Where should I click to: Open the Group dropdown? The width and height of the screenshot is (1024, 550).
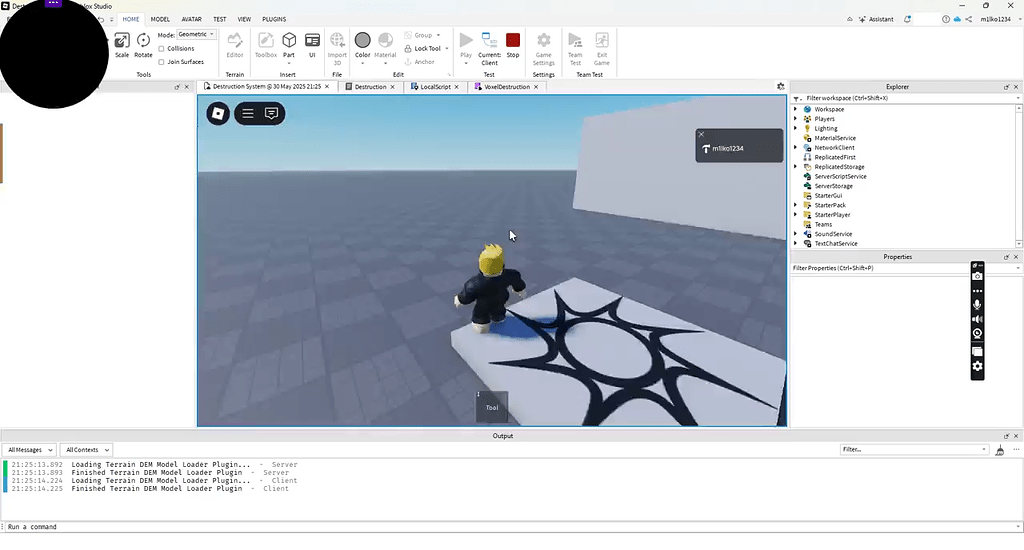(x=438, y=35)
